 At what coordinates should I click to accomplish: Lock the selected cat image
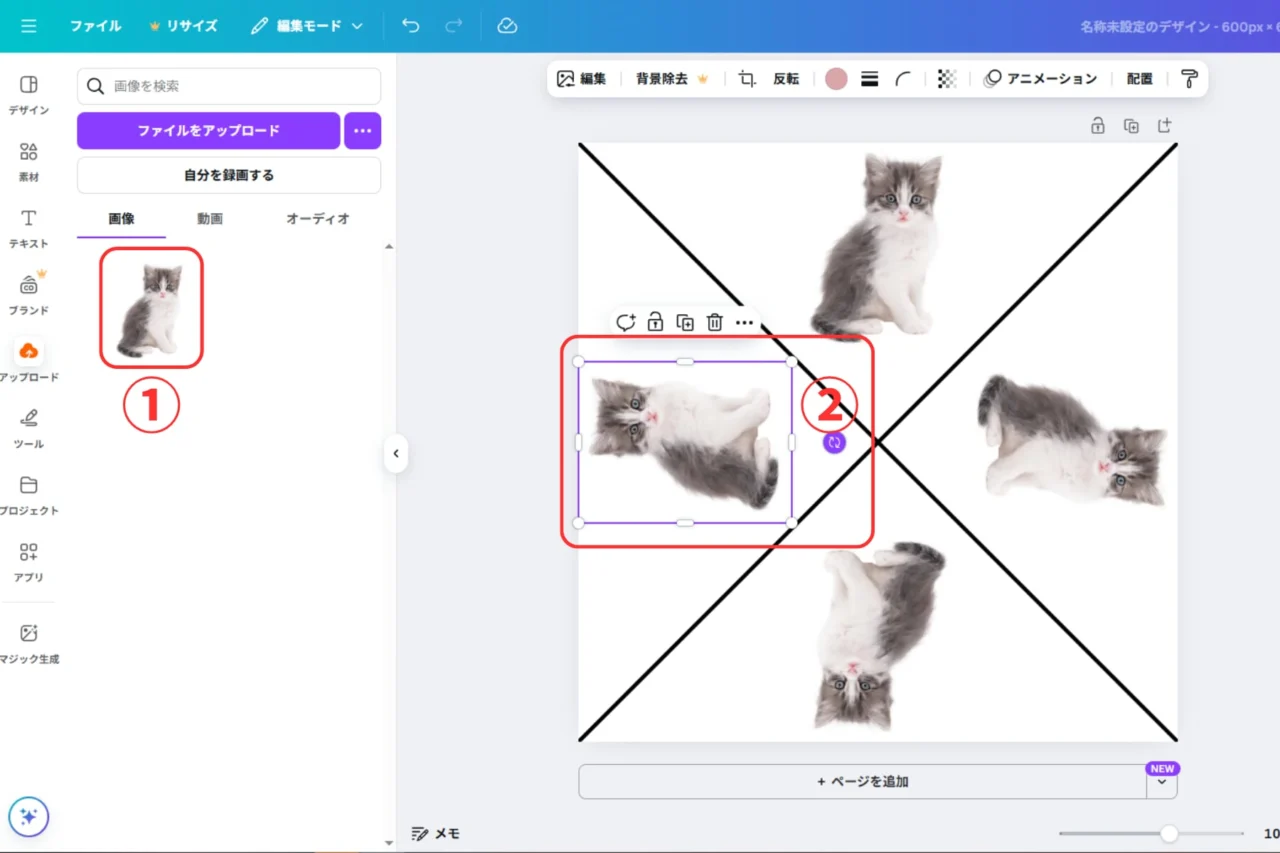pyautogui.click(x=655, y=322)
